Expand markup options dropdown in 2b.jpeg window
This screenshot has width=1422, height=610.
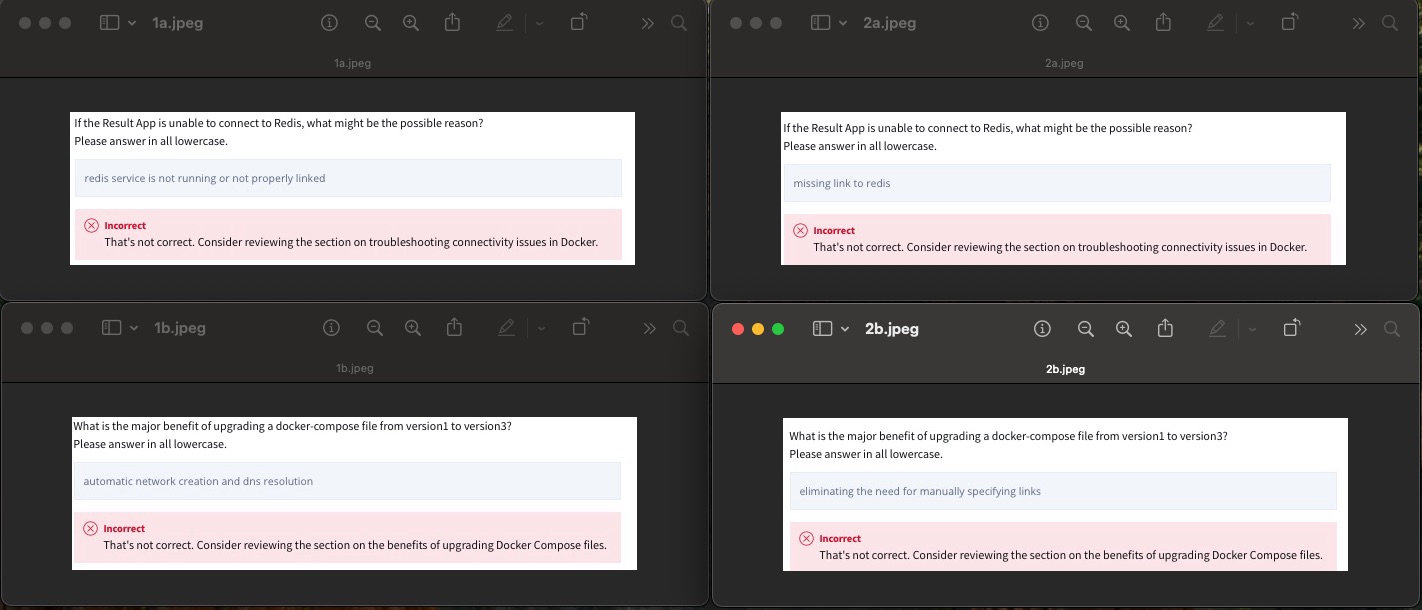[x=1252, y=329]
